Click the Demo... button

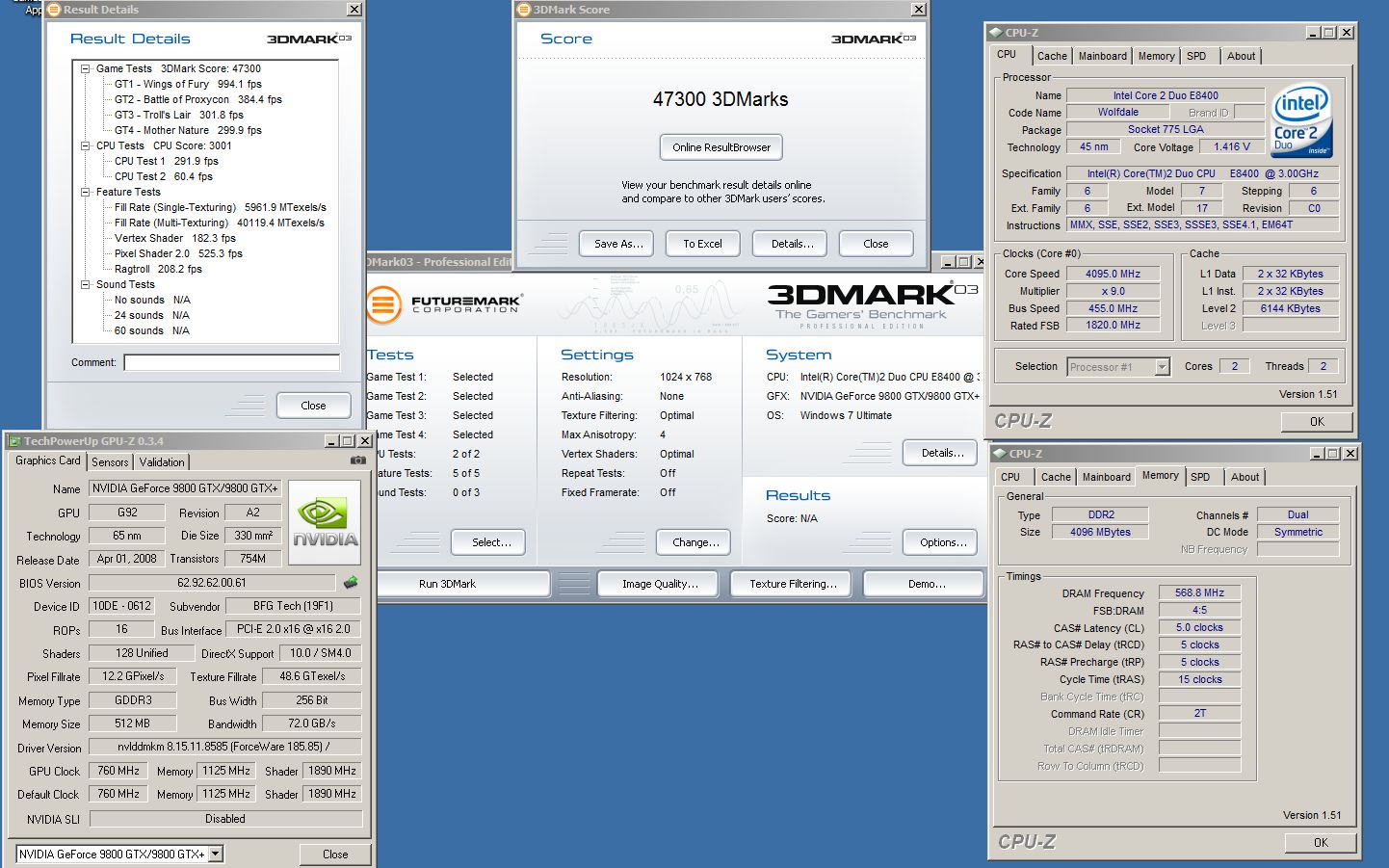[x=924, y=584]
